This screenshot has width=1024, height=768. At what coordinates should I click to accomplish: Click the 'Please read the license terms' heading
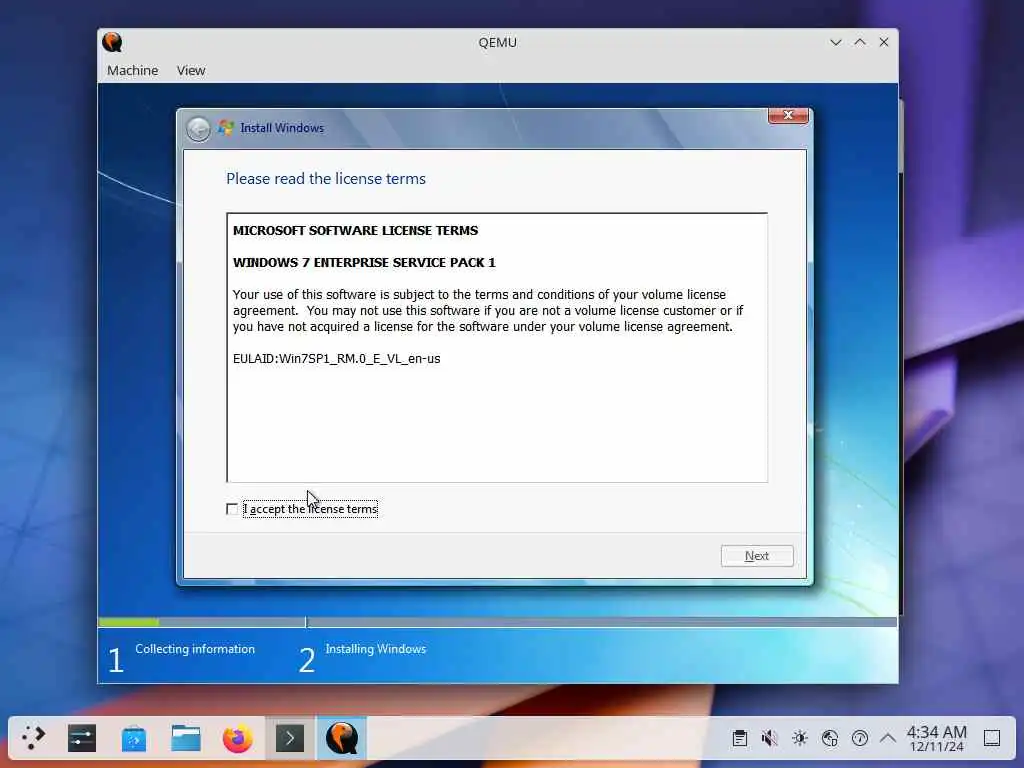[326, 178]
